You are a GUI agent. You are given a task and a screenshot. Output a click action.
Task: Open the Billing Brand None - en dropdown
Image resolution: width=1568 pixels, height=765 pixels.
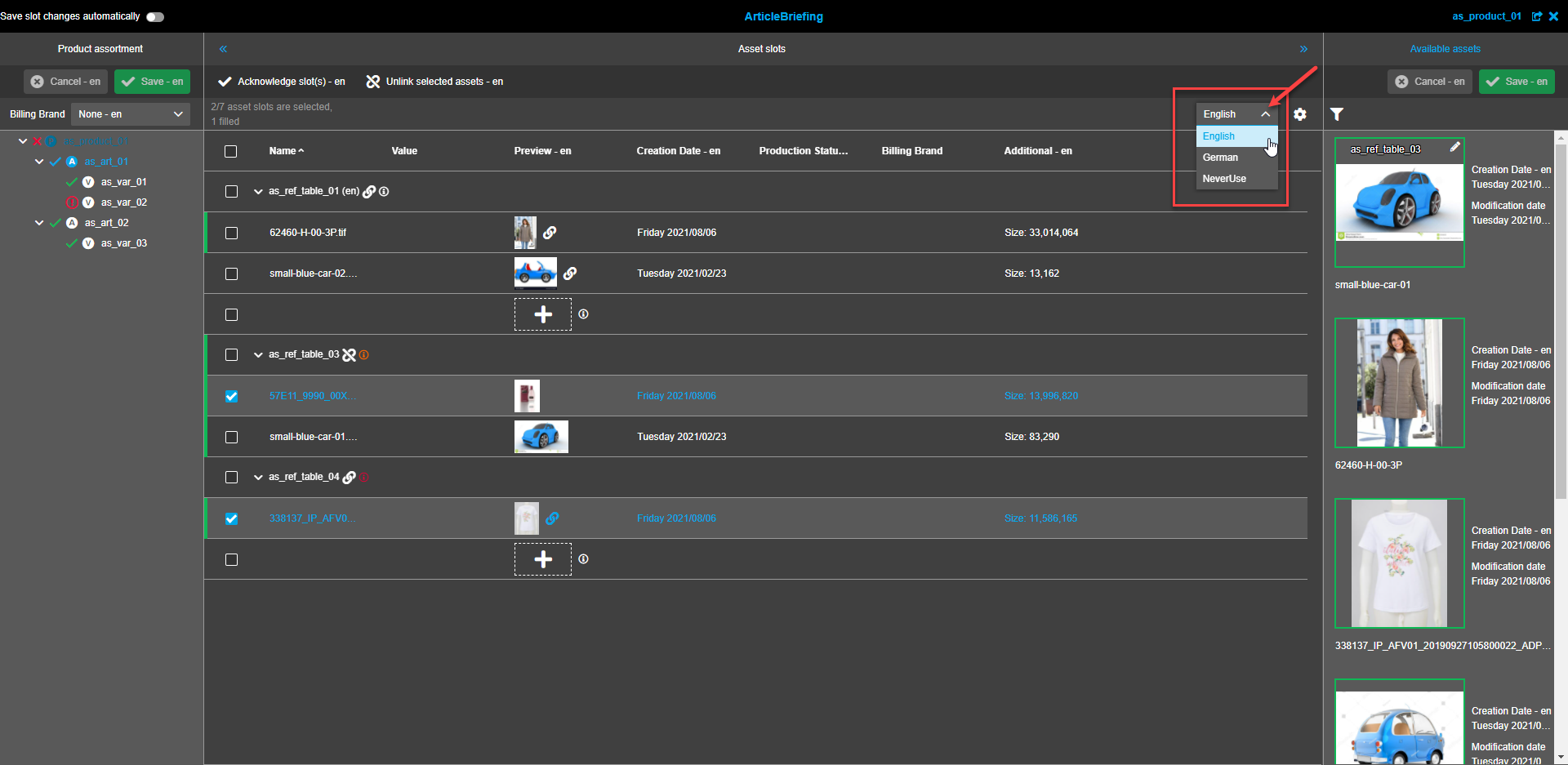(130, 114)
